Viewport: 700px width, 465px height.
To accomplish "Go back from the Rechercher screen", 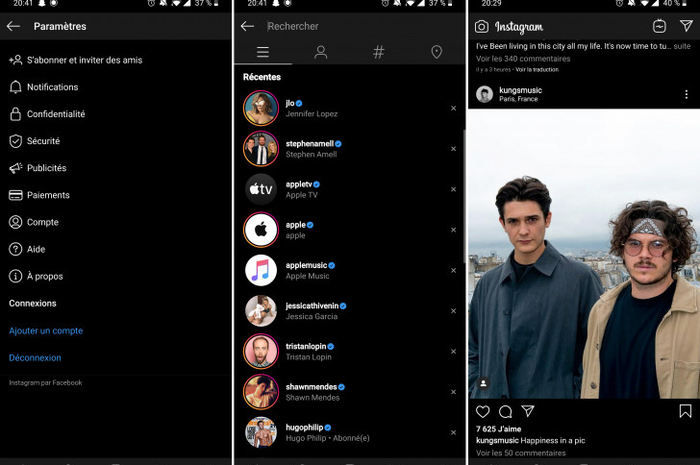I will [247, 26].
